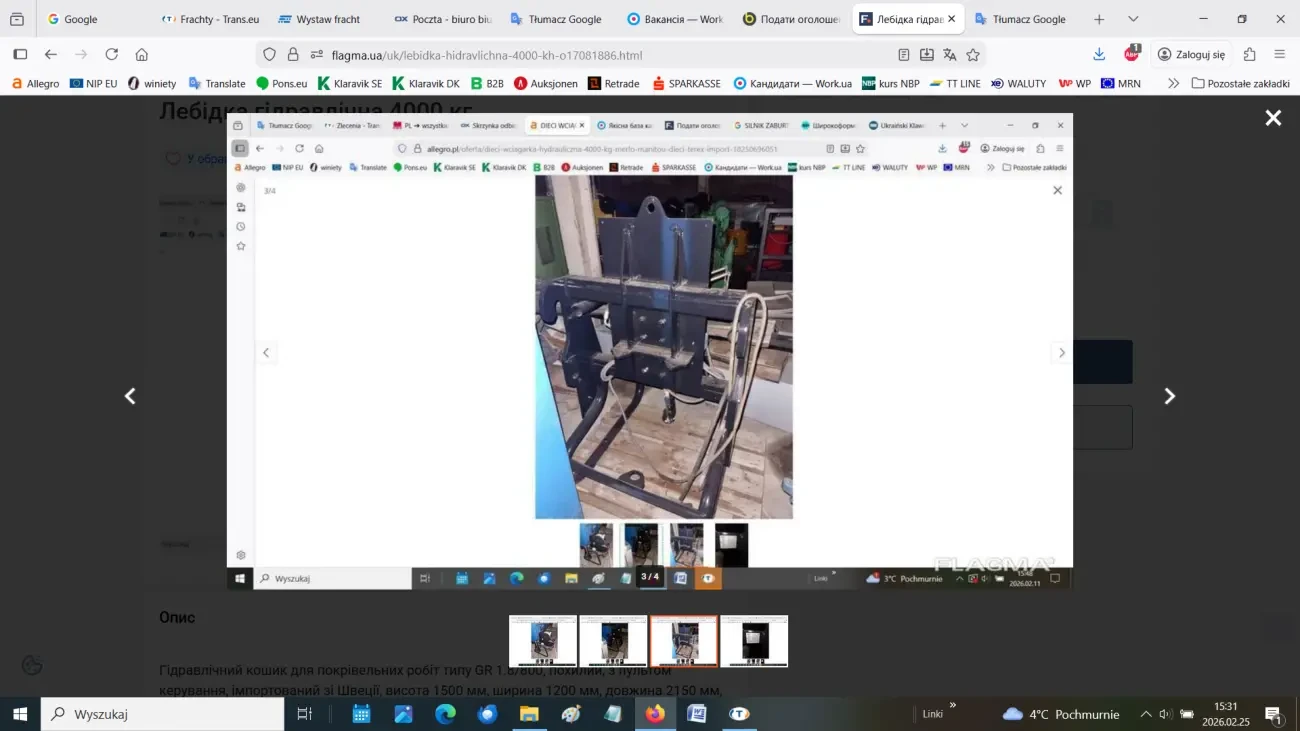The image size is (1300, 731).
Task: Select the fourth gallery thumbnail
Action: [754, 641]
